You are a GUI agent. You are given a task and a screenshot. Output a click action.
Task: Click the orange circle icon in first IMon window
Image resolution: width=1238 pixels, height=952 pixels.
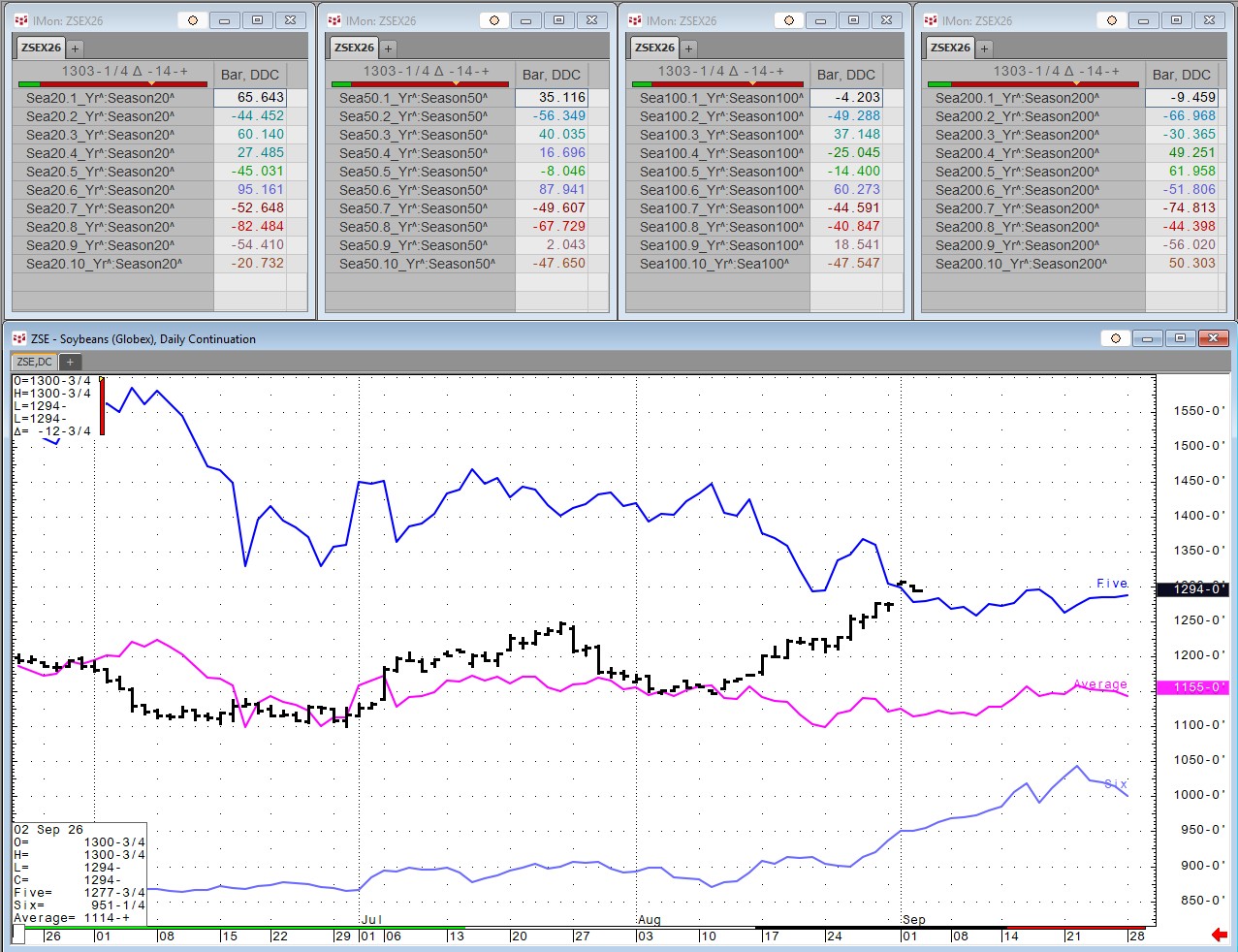(x=194, y=20)
